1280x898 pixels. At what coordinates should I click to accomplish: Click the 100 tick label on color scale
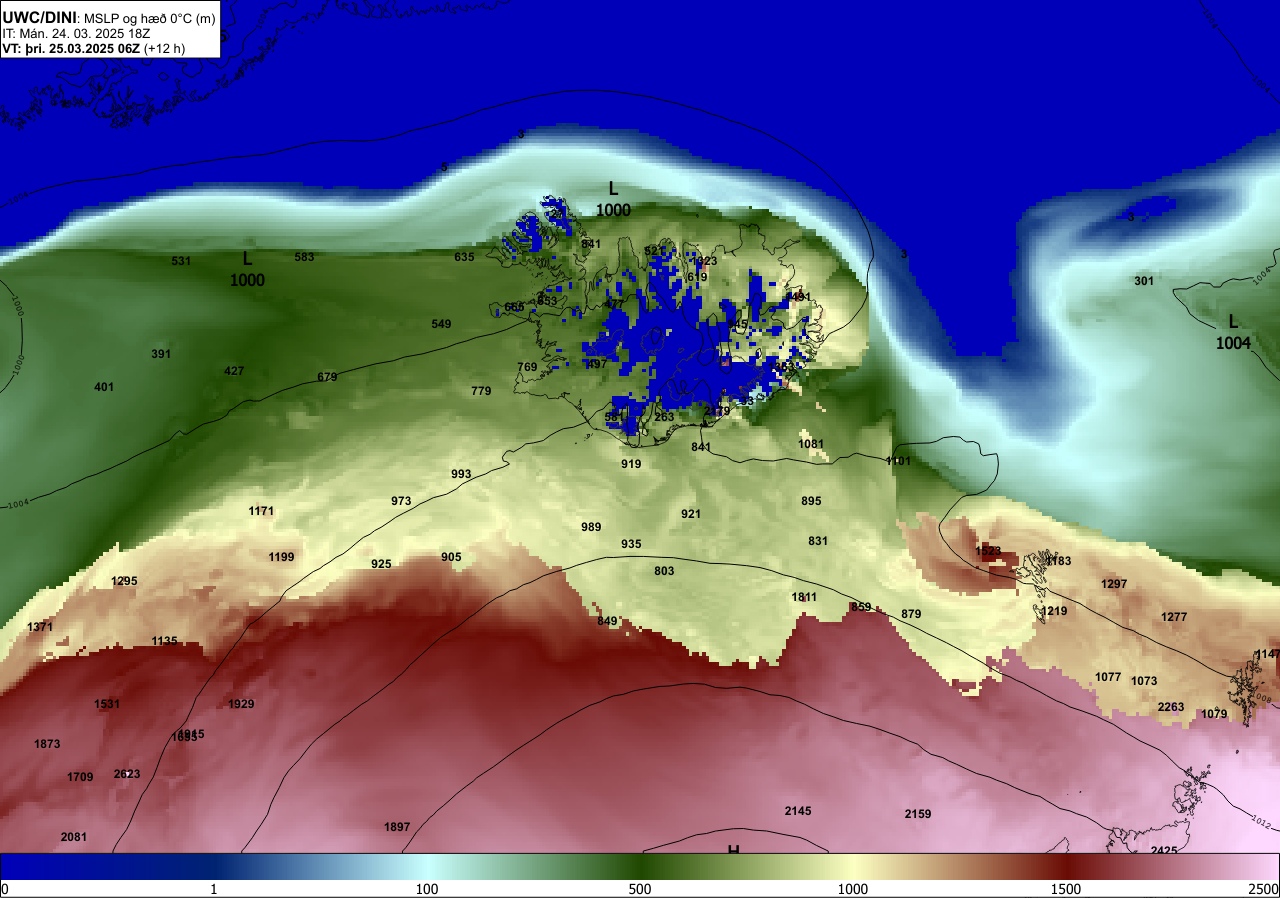pyautogui.click(x=427, y=889)
